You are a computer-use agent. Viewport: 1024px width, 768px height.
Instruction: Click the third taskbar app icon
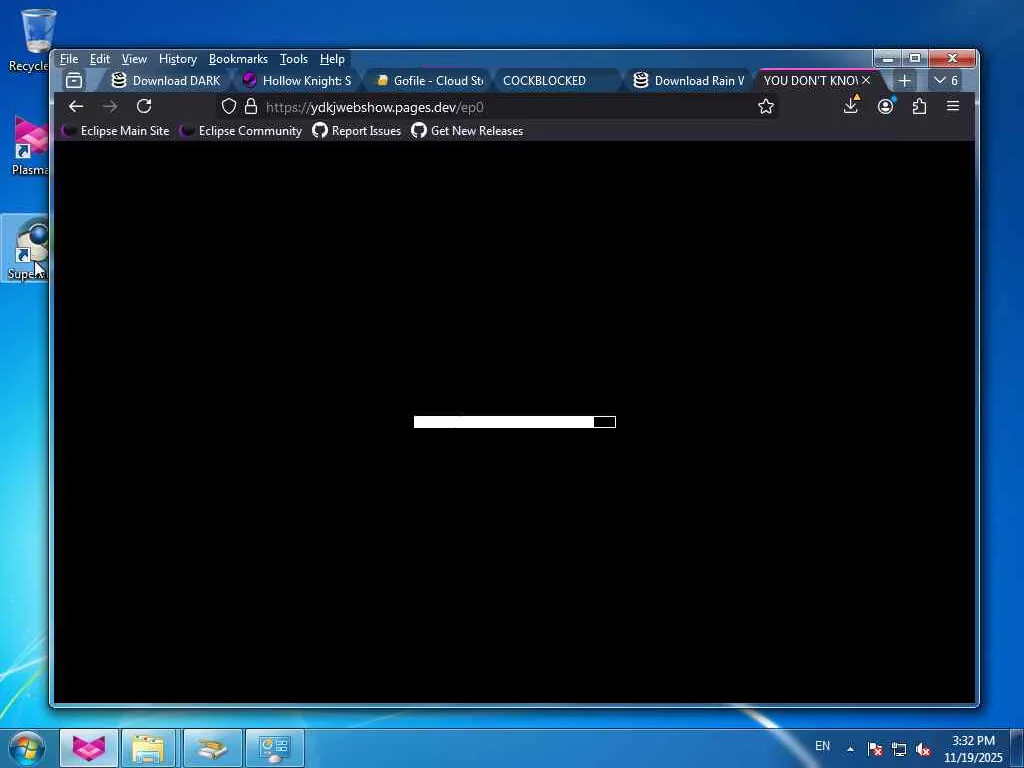212,748
